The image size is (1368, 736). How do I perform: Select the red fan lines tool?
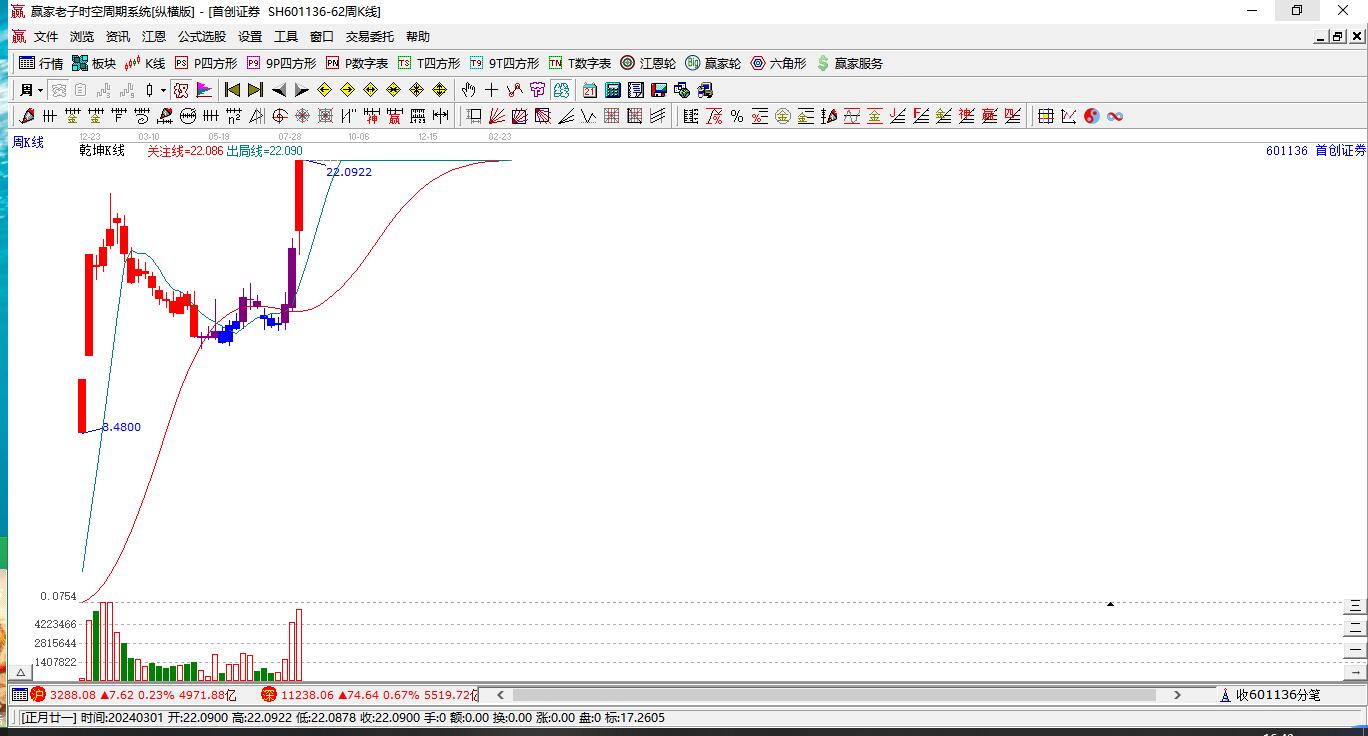pos(496,116)
